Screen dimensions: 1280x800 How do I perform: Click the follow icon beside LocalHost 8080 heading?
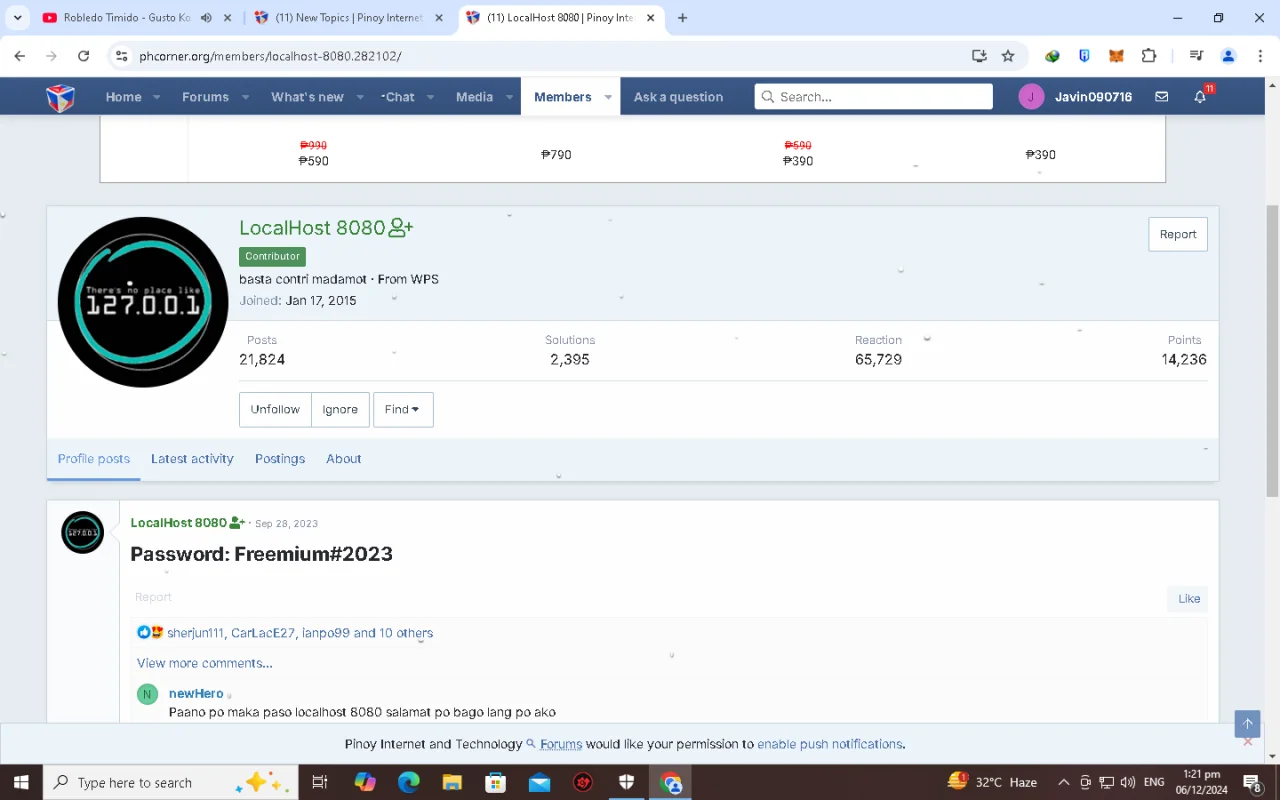[400, 228]
